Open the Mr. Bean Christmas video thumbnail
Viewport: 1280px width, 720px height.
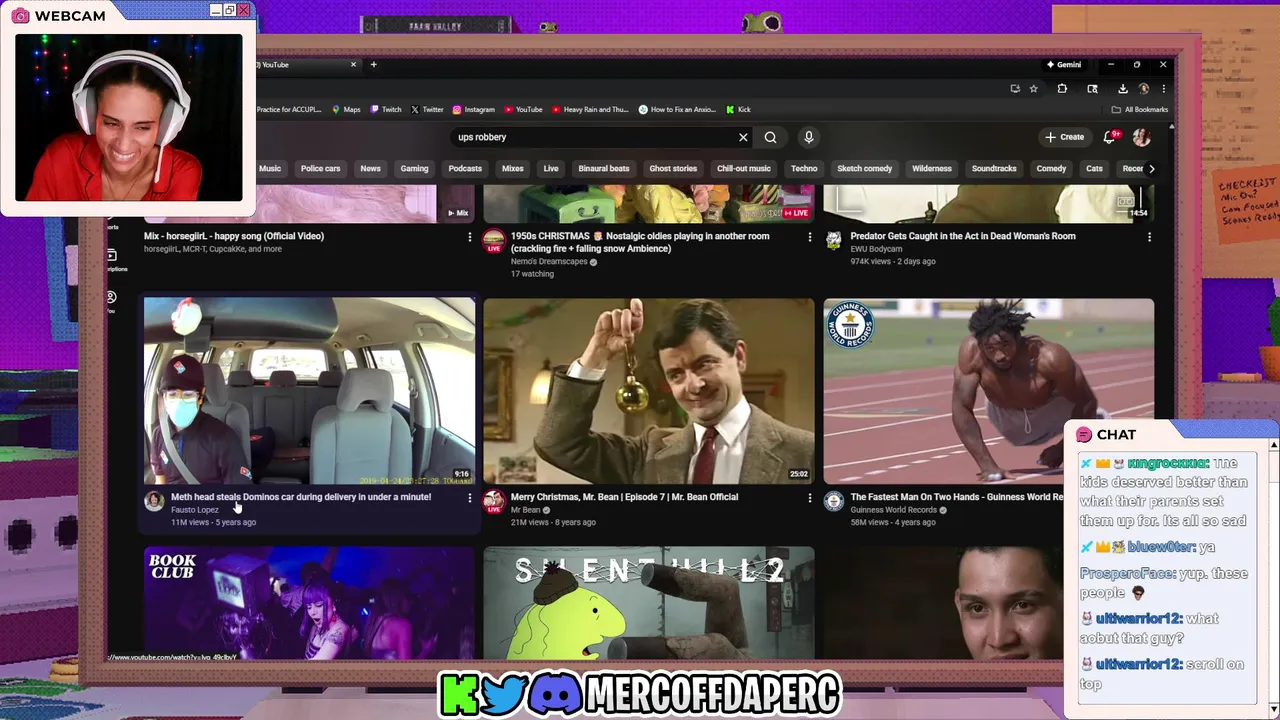pos(648,391)
